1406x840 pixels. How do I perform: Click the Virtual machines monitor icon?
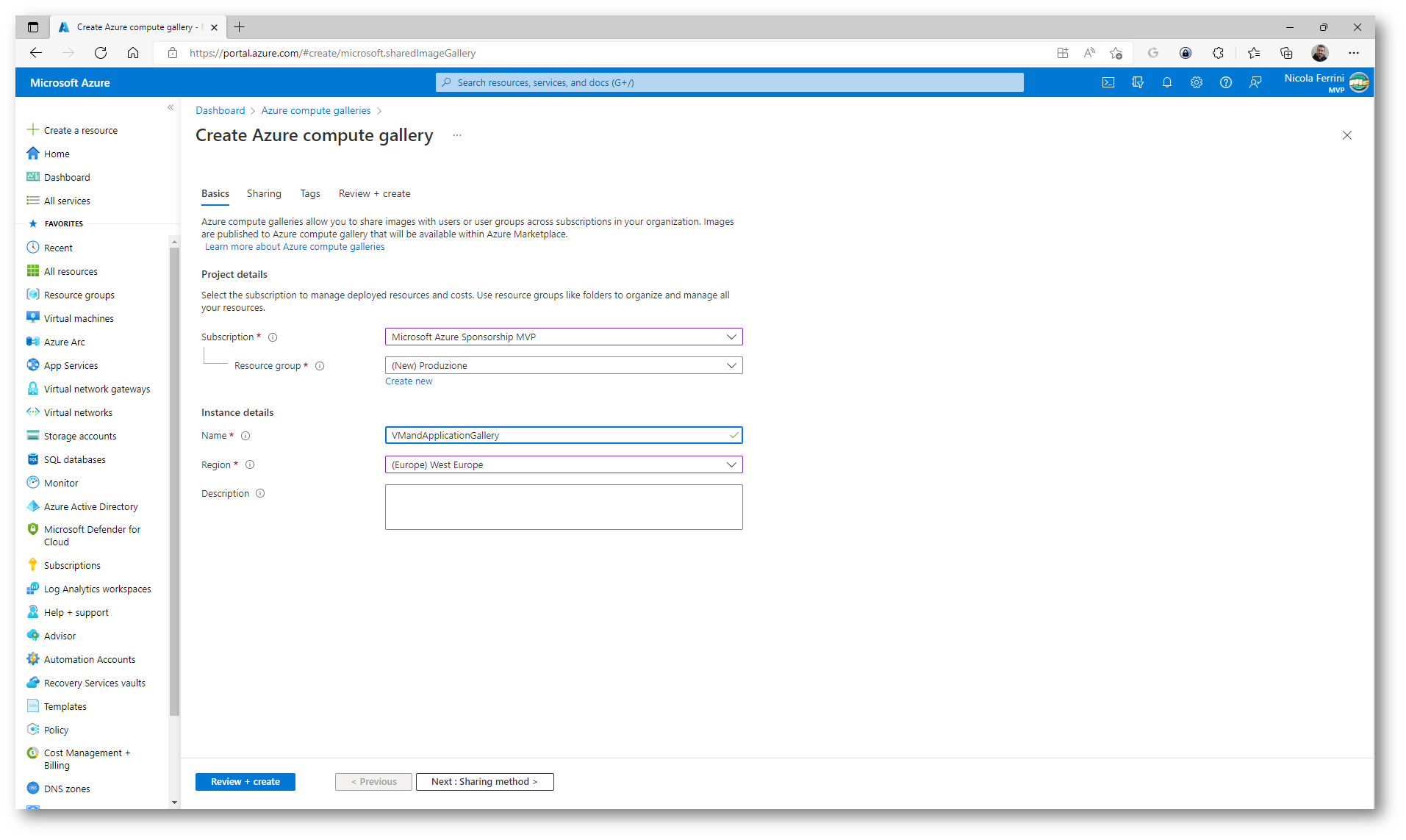click(x=33, y=318)
